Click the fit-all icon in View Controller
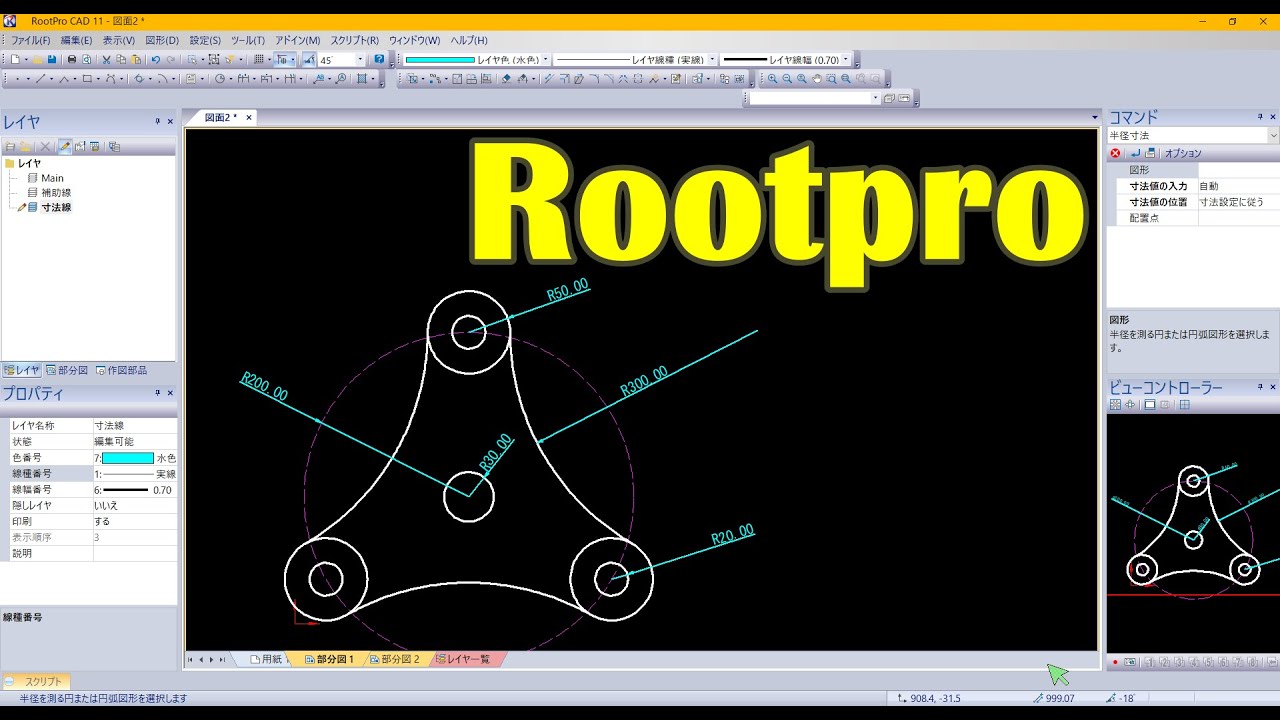 (1116, 405)
